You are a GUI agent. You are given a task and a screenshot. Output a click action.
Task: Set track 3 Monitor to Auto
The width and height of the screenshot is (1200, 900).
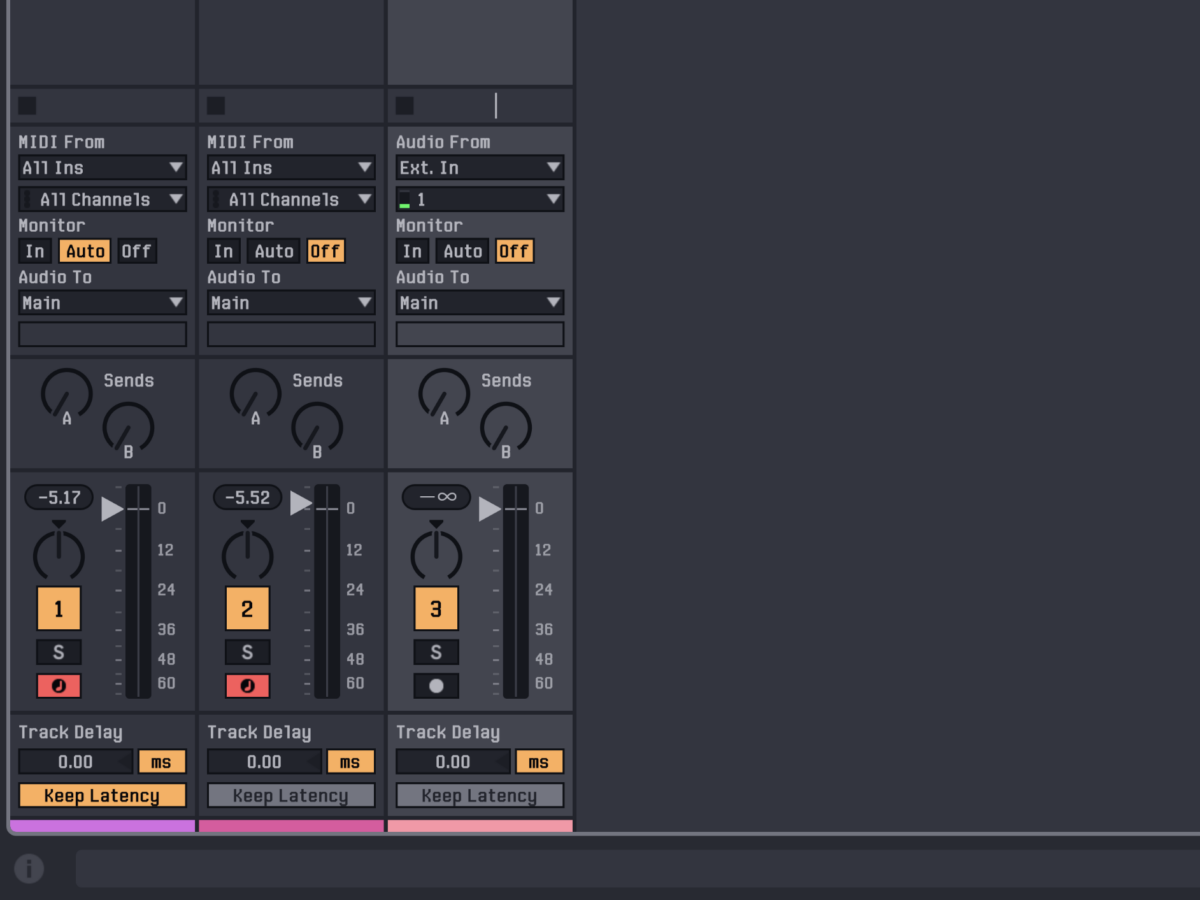coord(463,251)
